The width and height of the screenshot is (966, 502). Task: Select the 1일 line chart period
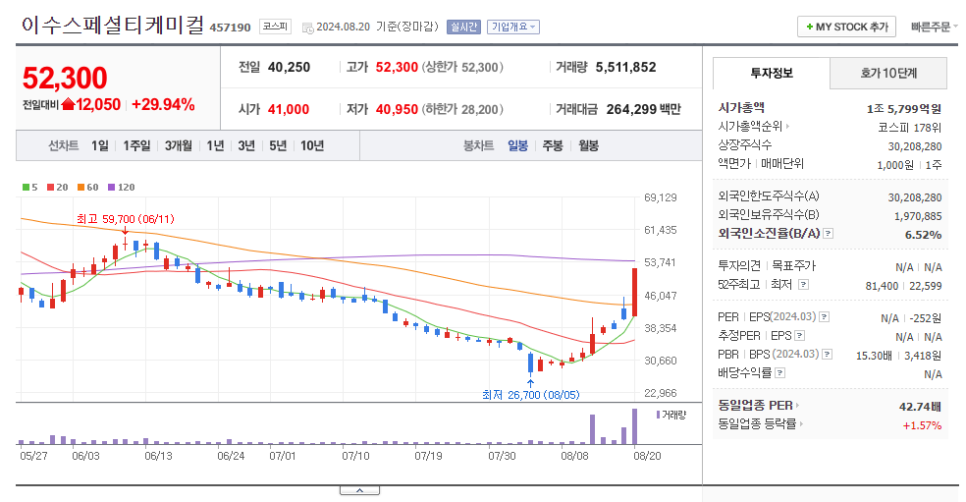point(100,146)
